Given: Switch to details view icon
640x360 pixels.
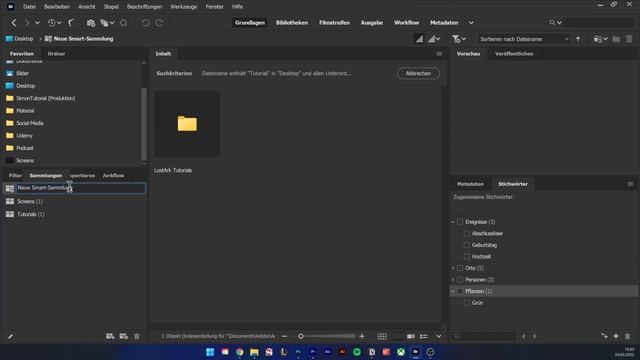Looking at the screenshot, I should pyautogui.click(x=411, y=336).
